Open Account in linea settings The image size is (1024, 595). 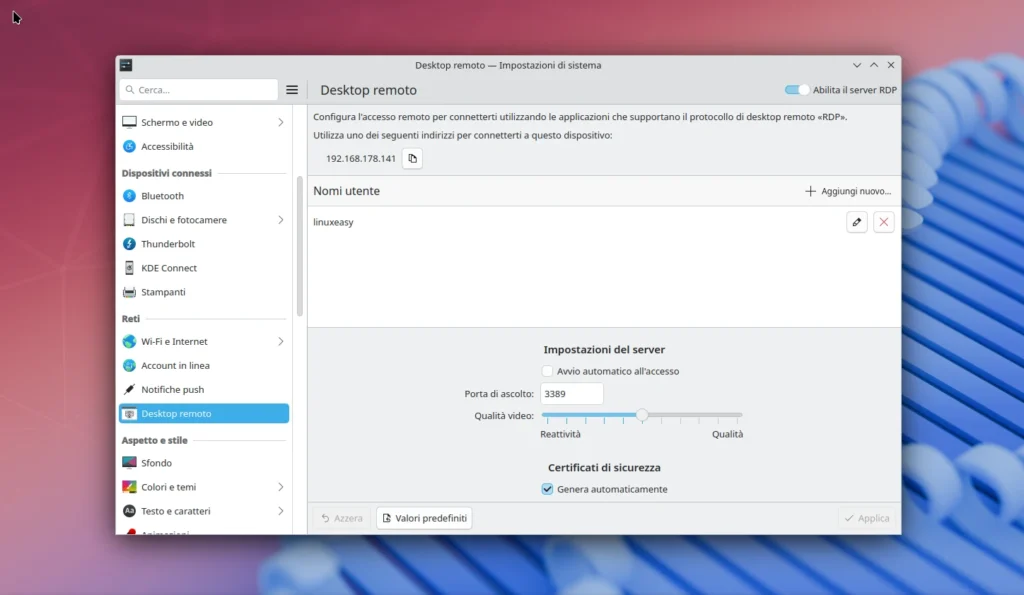tap(175, 366)
